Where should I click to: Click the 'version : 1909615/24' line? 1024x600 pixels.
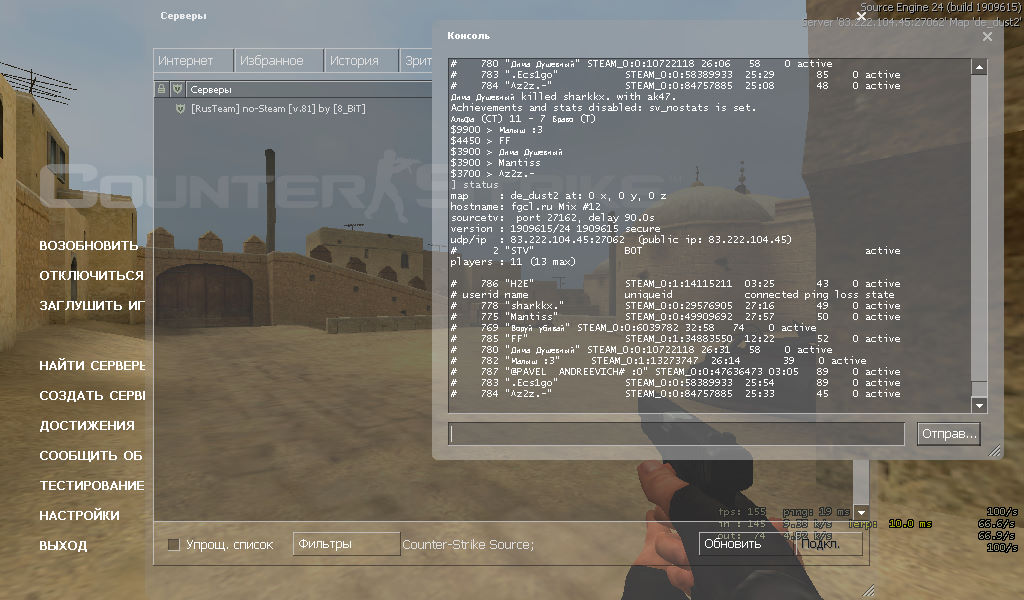click(x=555, y=229)
